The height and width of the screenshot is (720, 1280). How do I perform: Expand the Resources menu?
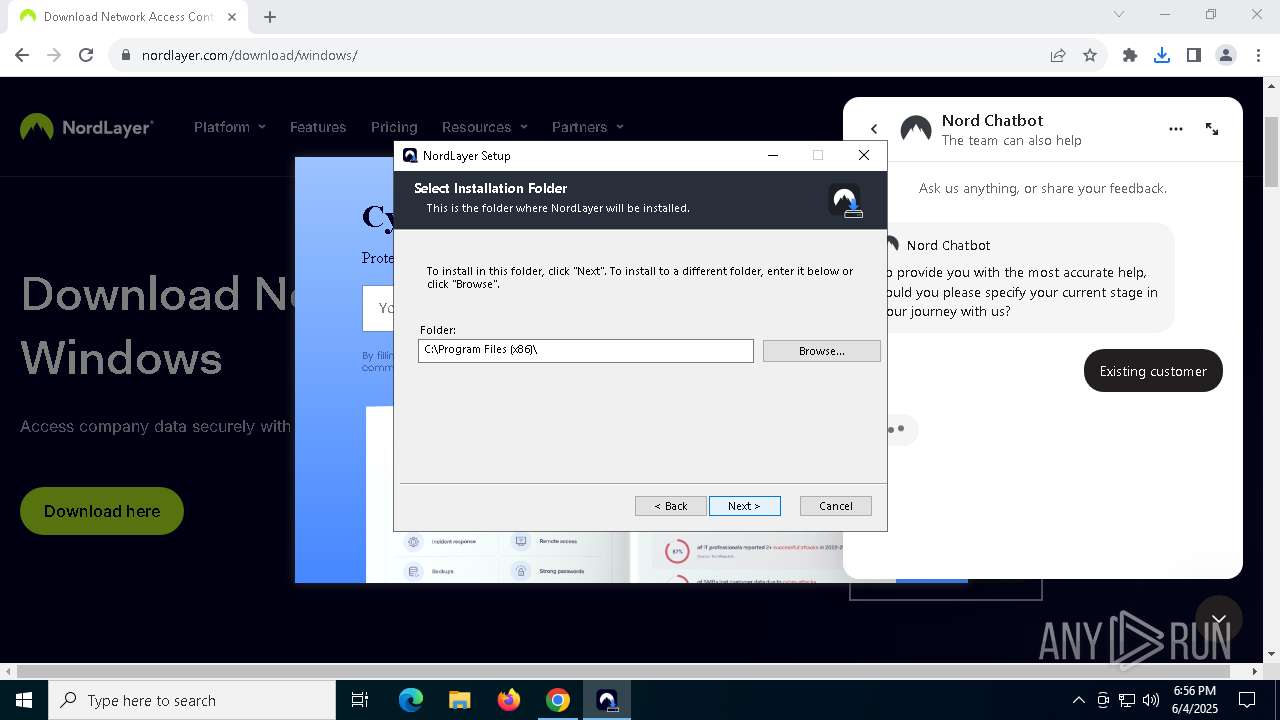tap(485, 127)
